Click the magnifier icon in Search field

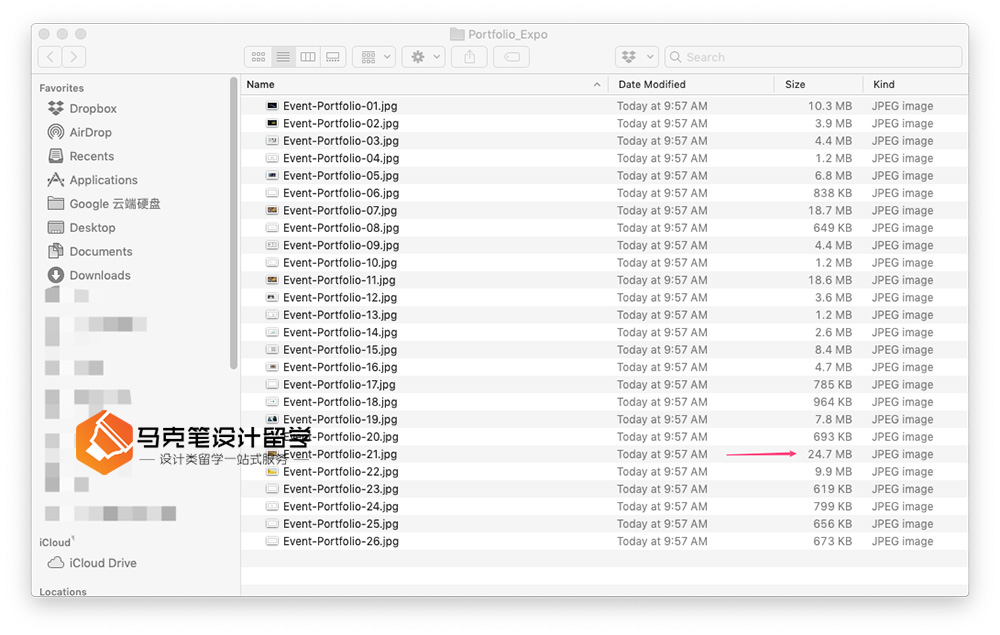point(675,57)
